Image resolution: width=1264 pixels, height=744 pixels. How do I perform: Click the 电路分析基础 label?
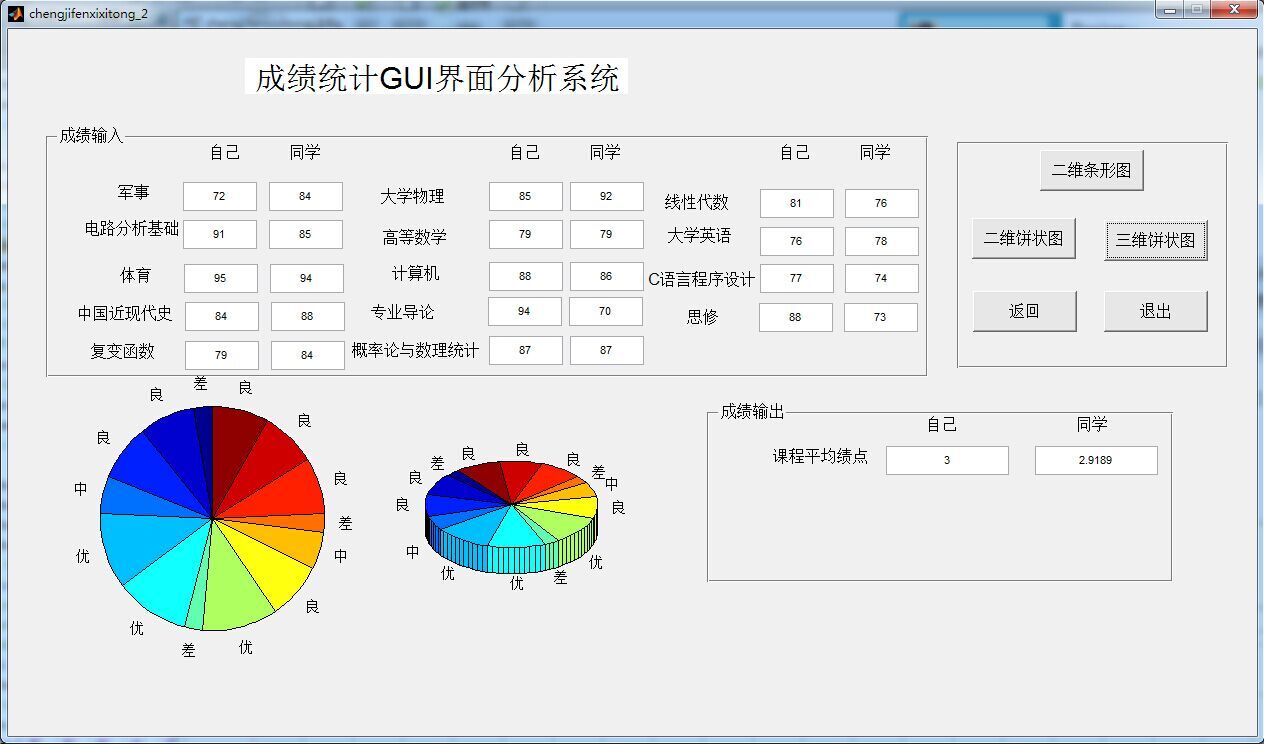tap(131, 229)
